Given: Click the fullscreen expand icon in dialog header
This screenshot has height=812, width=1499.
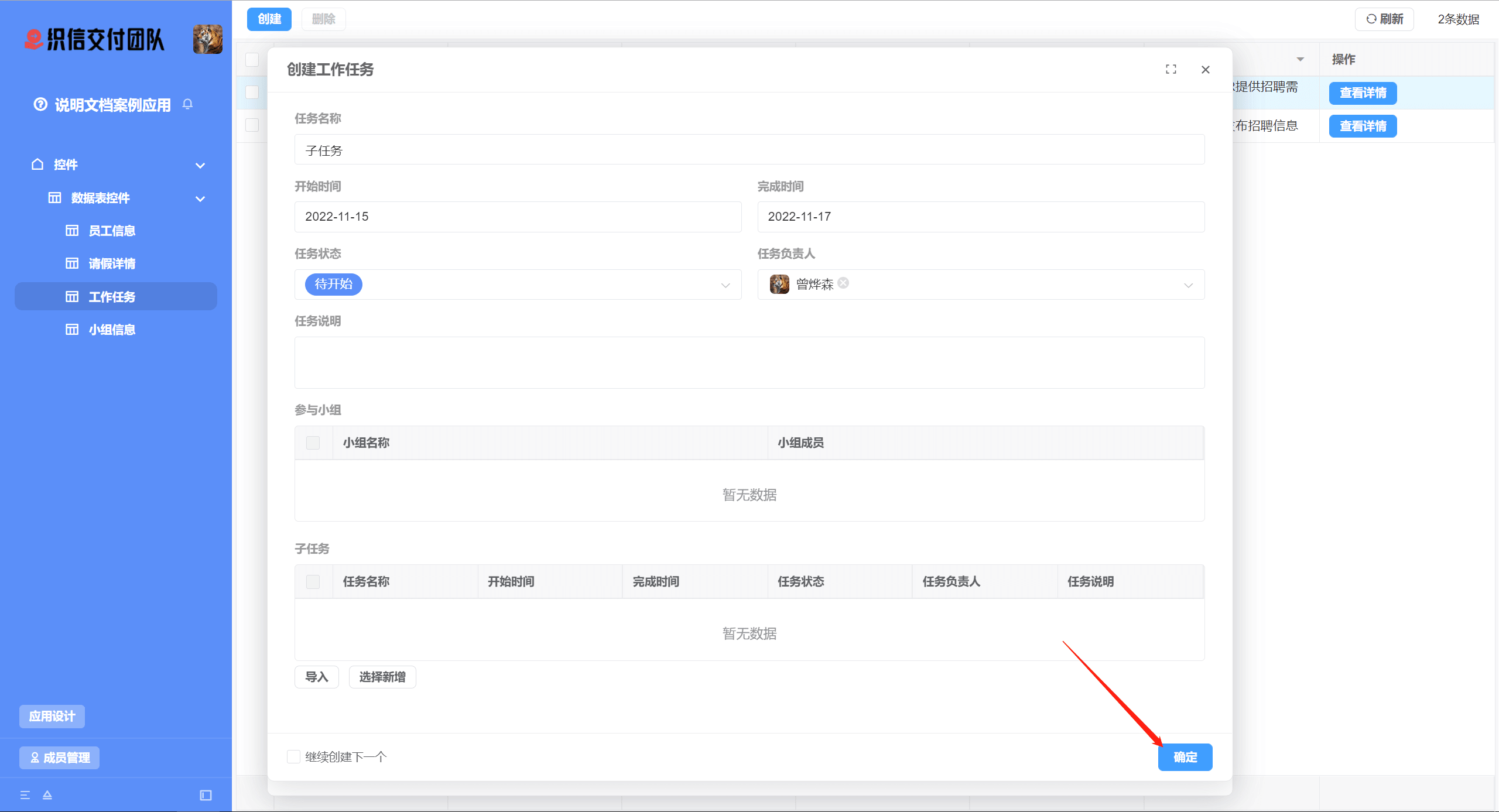Looking at the screenshot, I should [1171, 70].
